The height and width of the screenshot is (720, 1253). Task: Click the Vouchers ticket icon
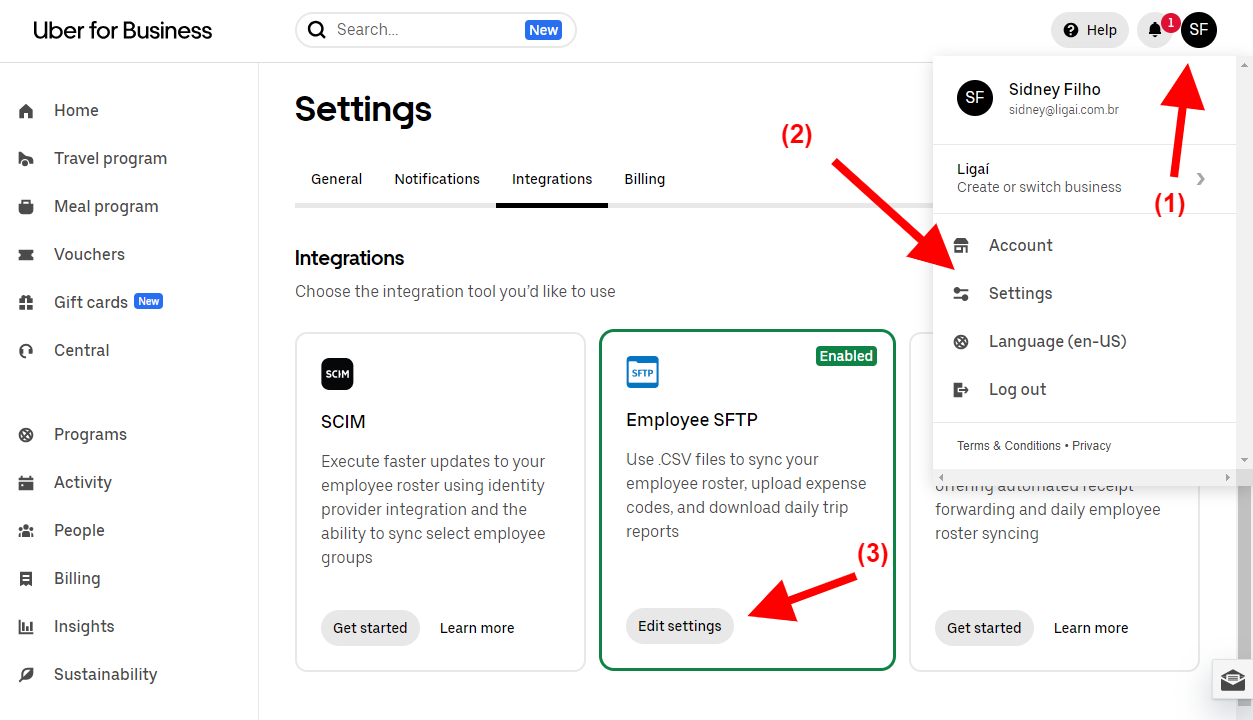click(26, 255)
